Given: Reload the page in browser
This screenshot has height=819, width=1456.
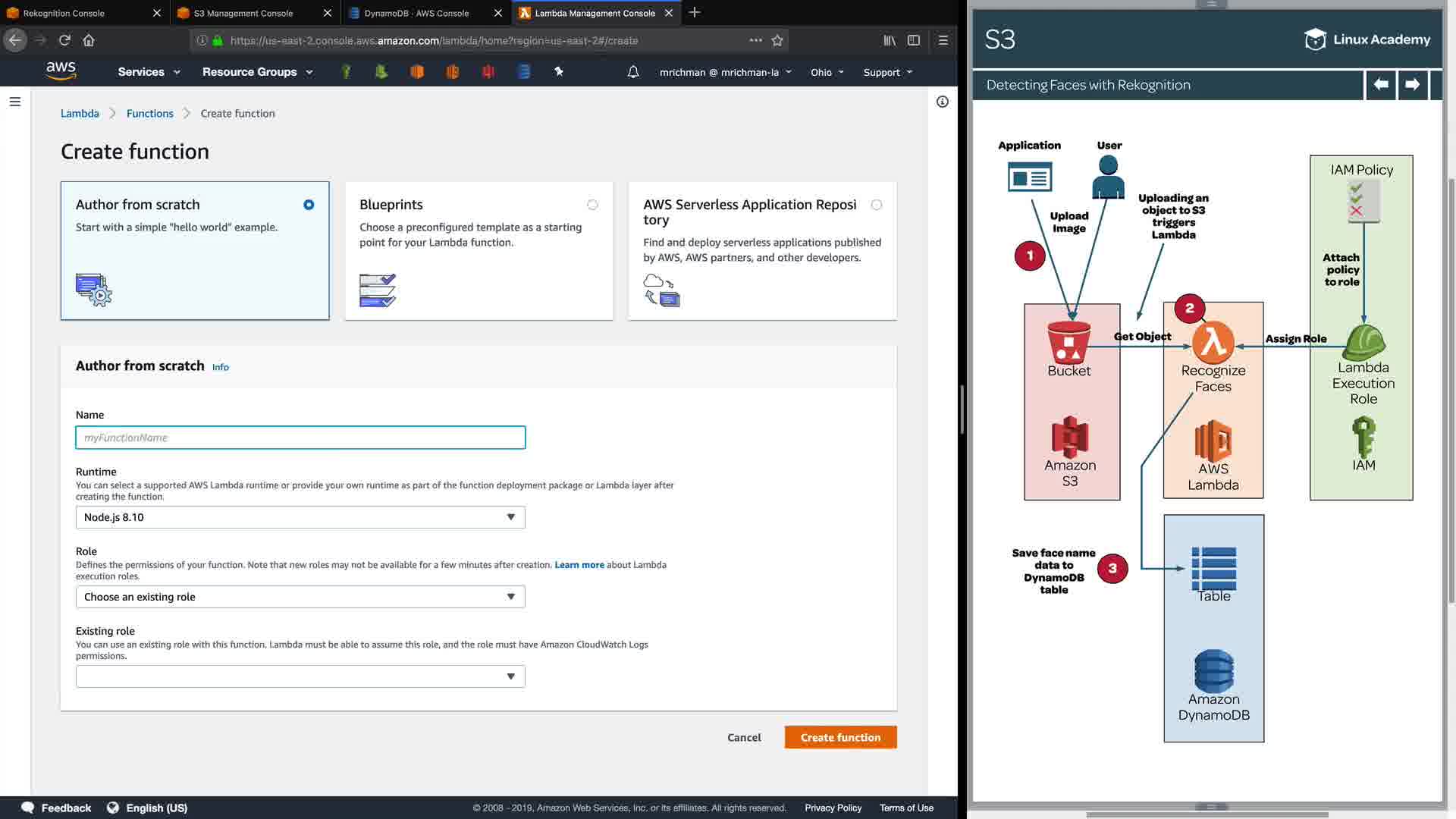Looking at the screenshot, I should click(64, 40).
